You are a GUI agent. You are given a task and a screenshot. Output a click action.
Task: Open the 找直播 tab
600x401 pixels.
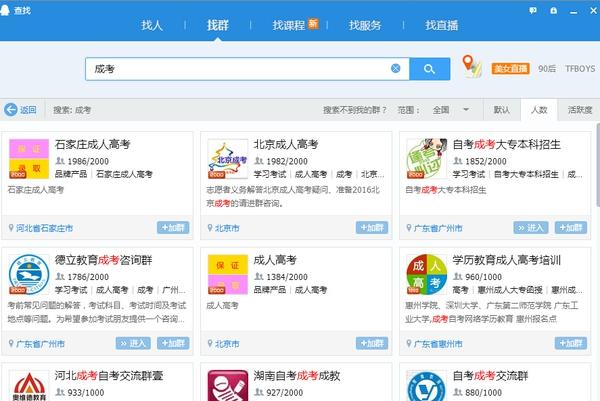442,25
